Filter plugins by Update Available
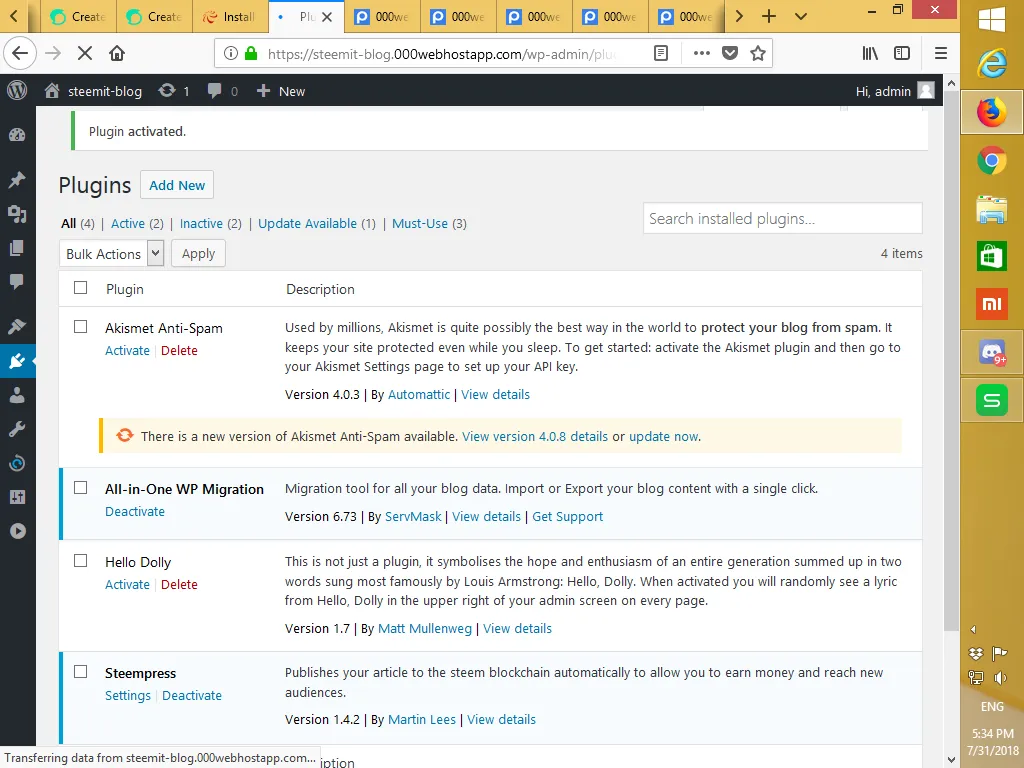The width and height of the screenshot is (1024, 768). point(307,223)
